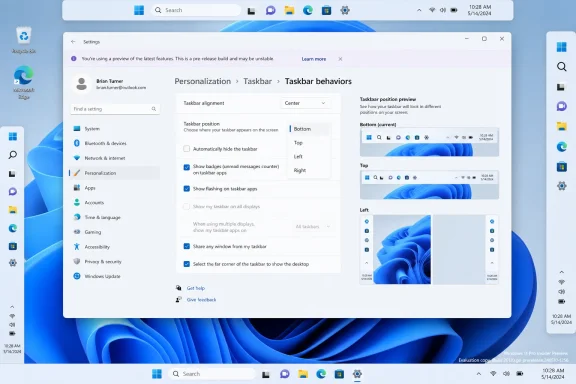Open Start from the top taskbar

pyautogui.click(x=139, y=10)
